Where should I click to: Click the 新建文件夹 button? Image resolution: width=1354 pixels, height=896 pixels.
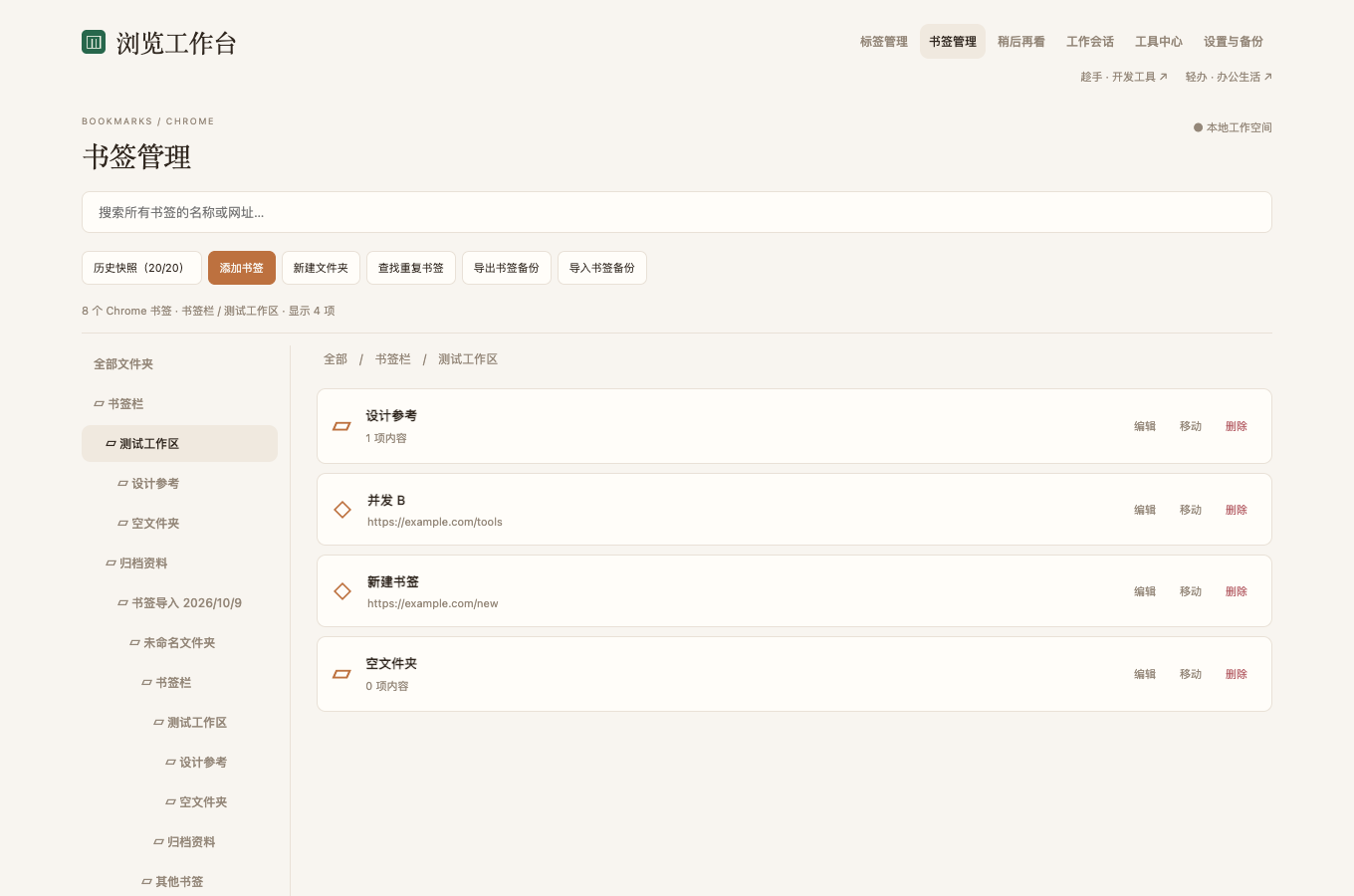[321, 268]
